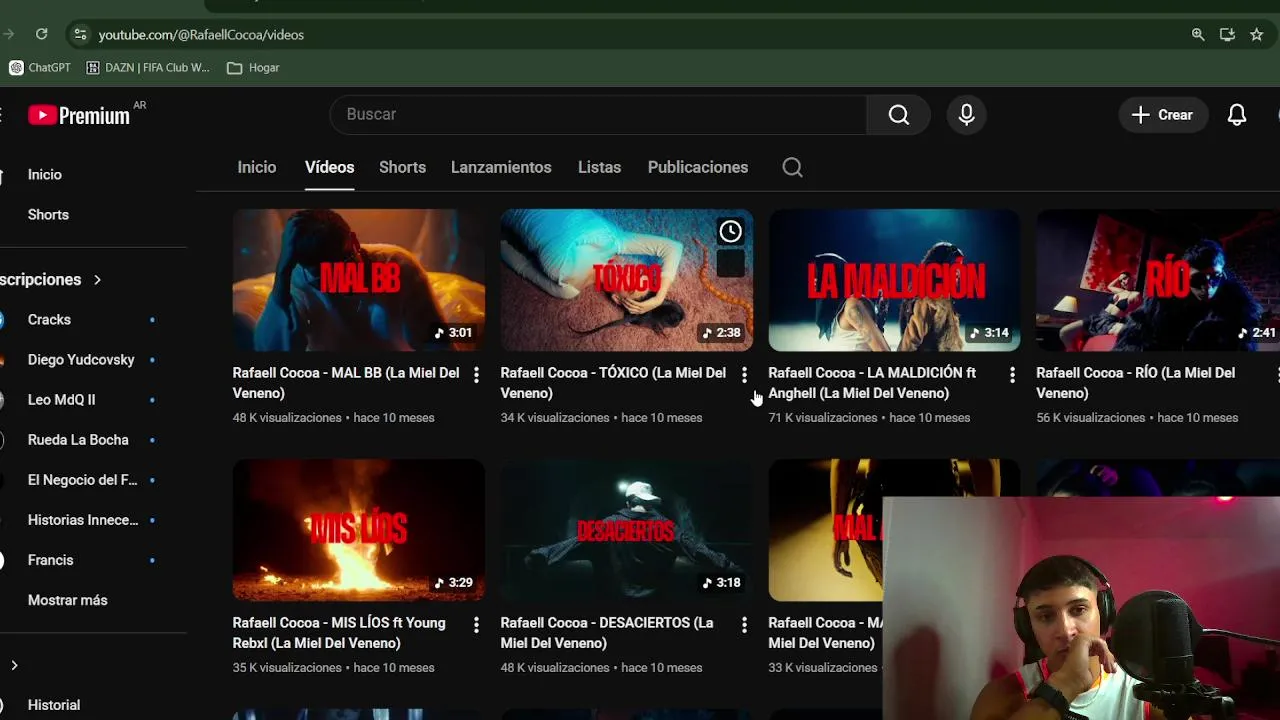Open the options menu for TÓXICO video
This screenshot has height=720, width=1280.
pos(744,375)
